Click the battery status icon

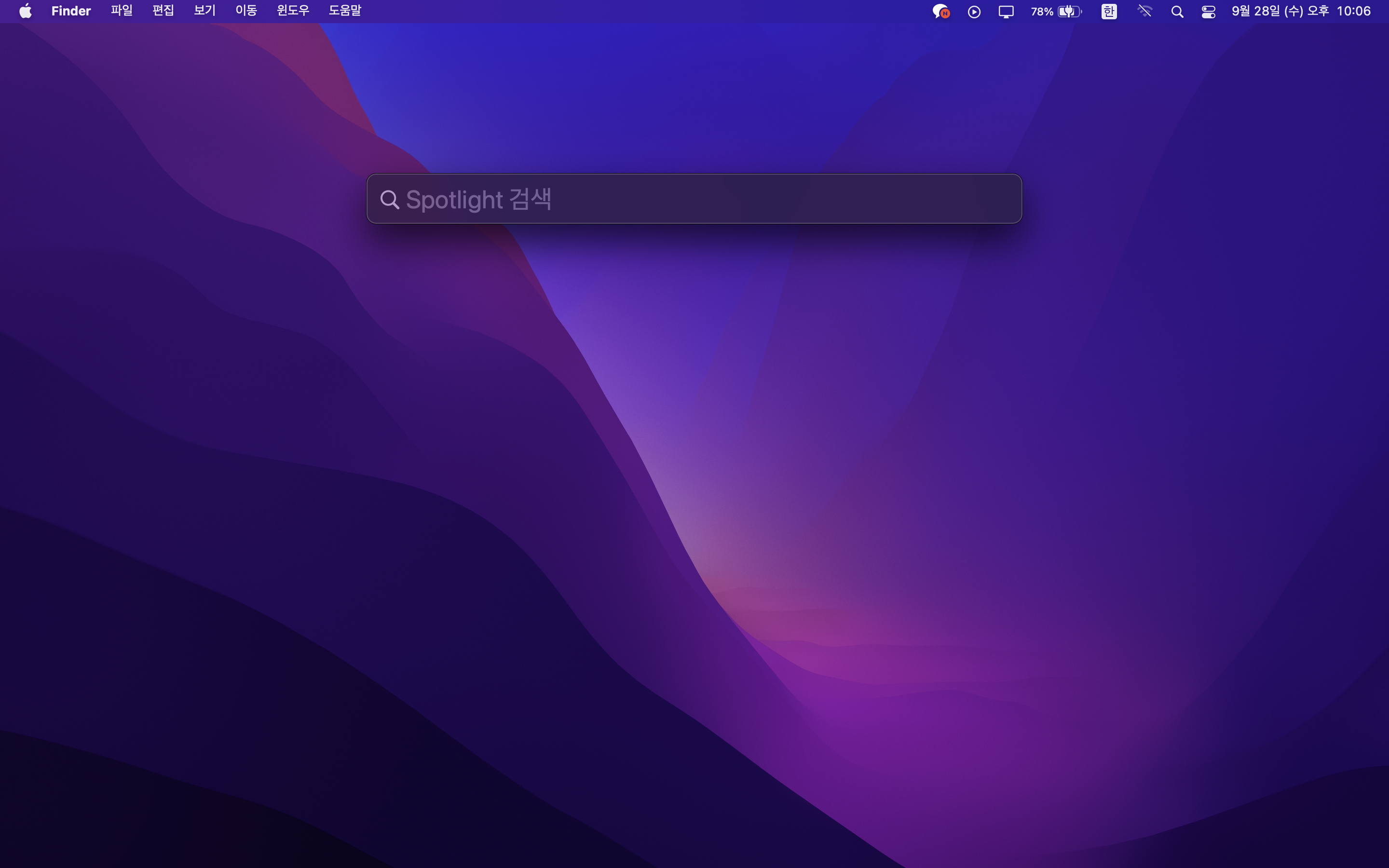click(1069, 12)
